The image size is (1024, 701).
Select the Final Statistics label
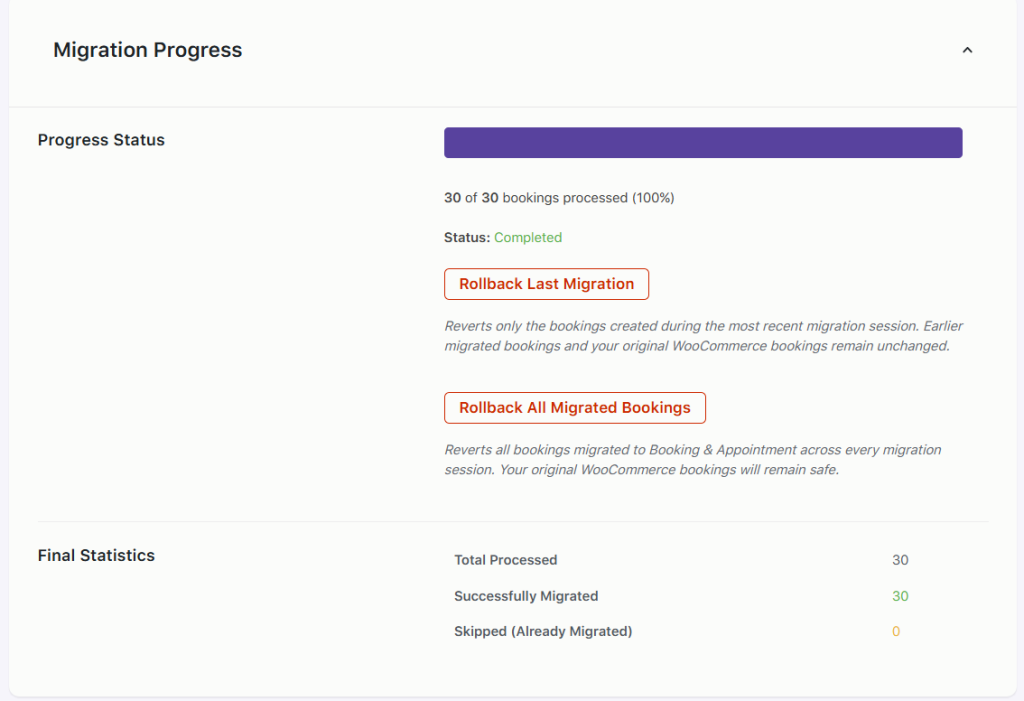pos(96,555)
